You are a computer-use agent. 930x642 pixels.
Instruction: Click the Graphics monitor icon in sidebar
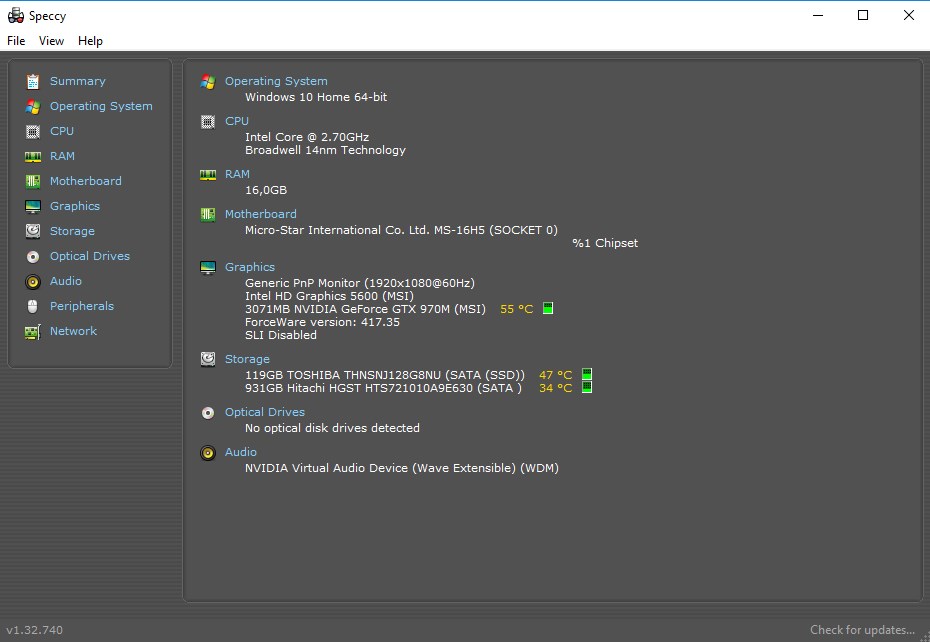click(33, 206)
